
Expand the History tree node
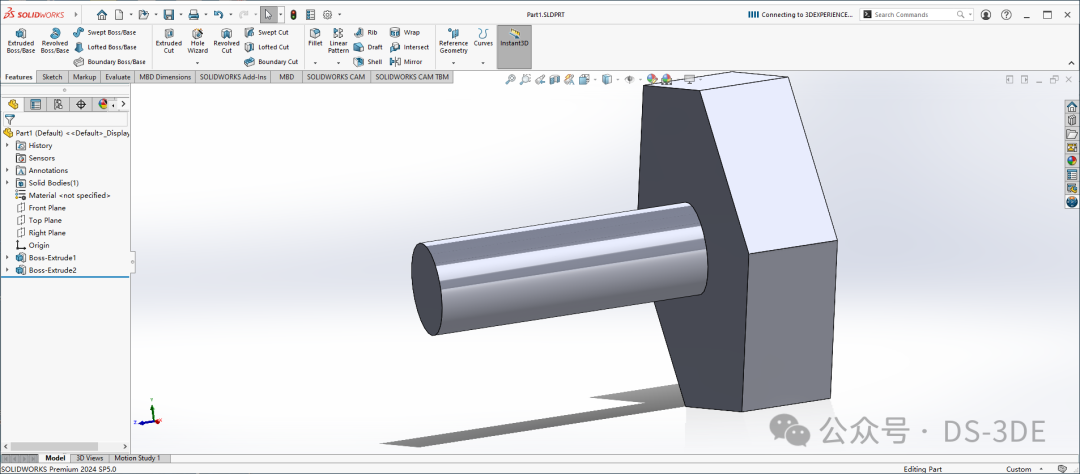[x=8, y=145]
